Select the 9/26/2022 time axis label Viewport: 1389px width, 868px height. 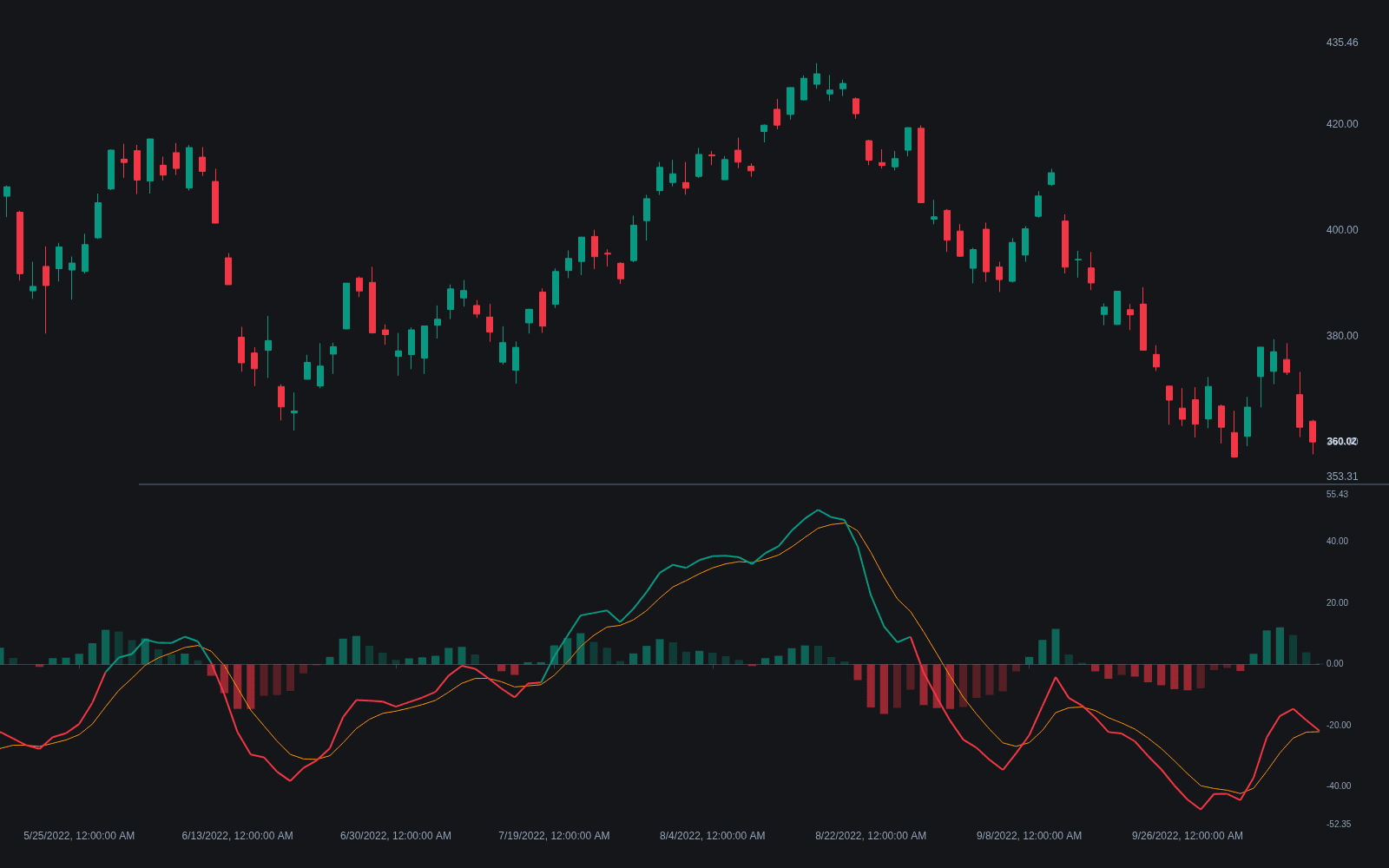[1187, 836]
